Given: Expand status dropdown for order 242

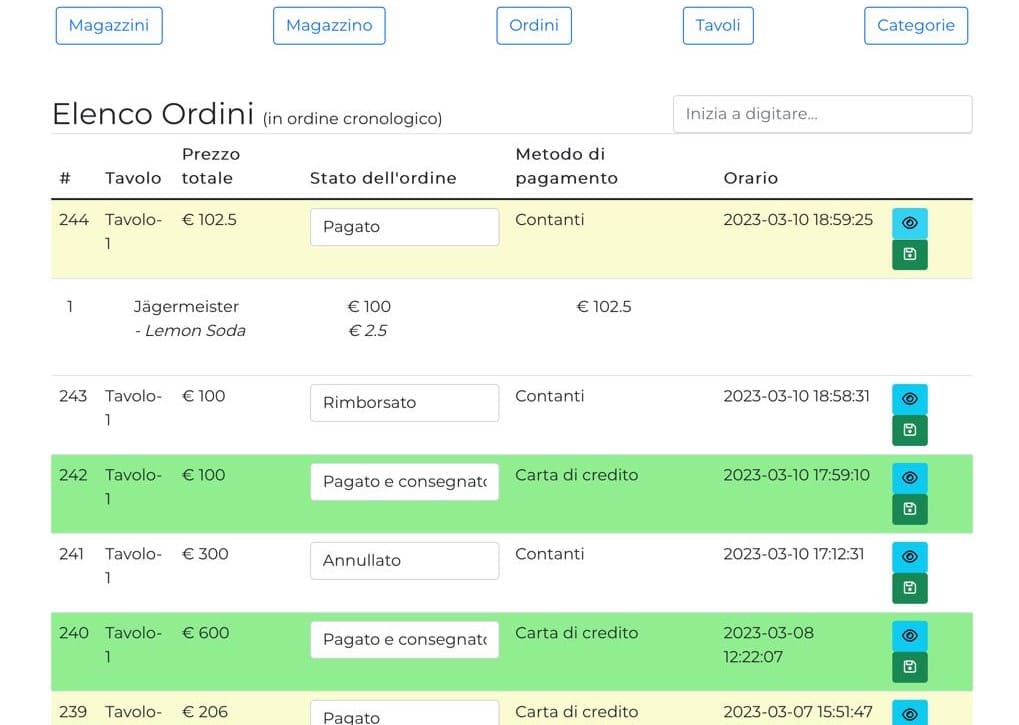Looking at the screenshot, I should pos(404,482).
